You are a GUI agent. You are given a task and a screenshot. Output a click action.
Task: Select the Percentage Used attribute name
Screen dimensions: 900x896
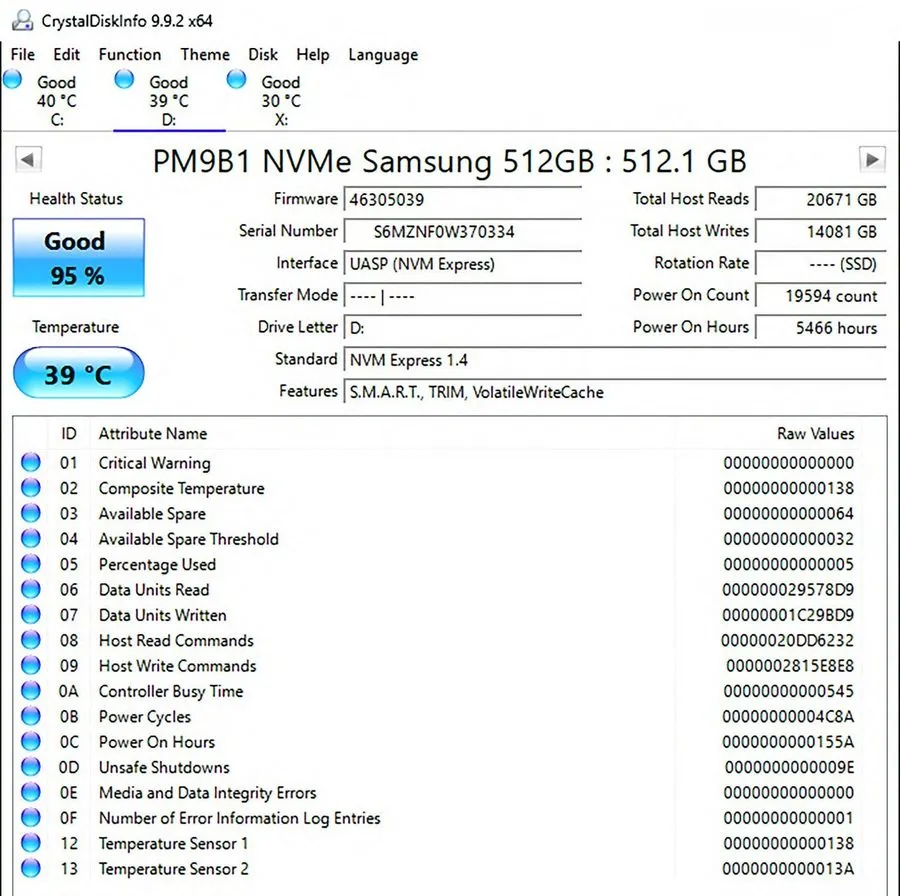click(x=157, y=564)
